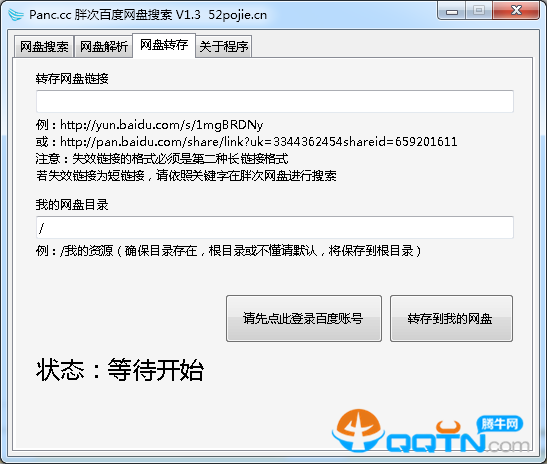
Task: Go to the 关于程序 tab
Action: pos(224,46)
